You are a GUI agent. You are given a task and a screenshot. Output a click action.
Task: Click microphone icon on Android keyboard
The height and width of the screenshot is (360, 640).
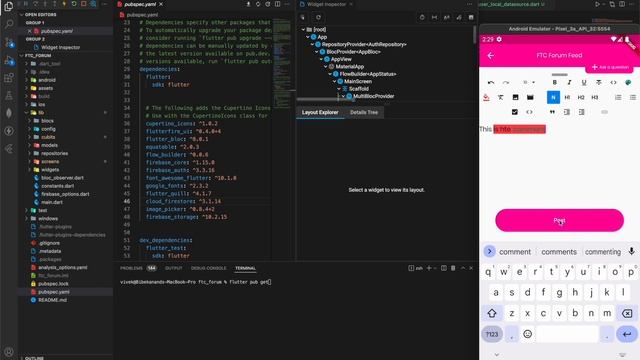pos(631,251)
